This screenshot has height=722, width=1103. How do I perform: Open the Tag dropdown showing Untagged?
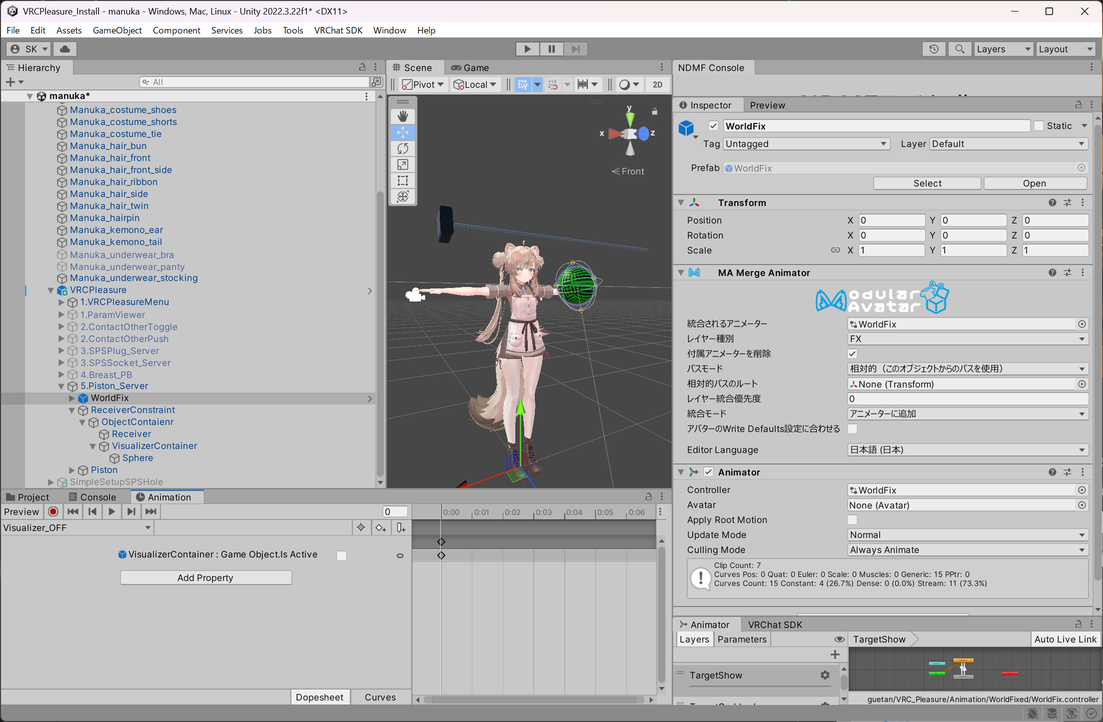click(806, 144)
